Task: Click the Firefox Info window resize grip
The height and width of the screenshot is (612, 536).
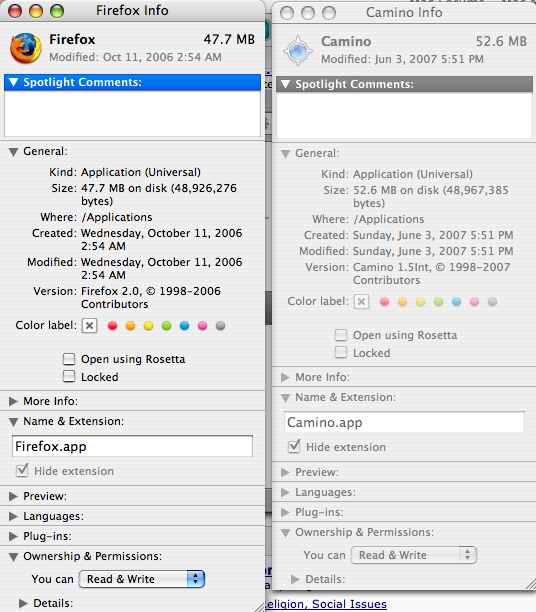Action: (x=259, y=607)
